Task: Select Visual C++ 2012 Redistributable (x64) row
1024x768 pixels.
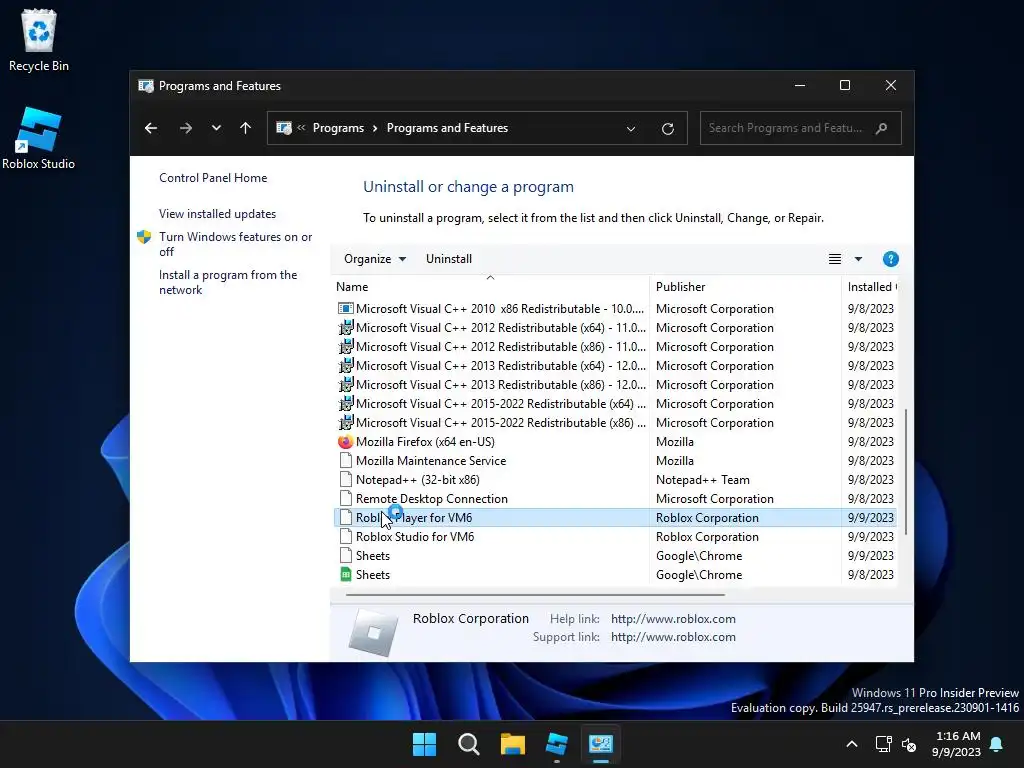Action: 615,328
